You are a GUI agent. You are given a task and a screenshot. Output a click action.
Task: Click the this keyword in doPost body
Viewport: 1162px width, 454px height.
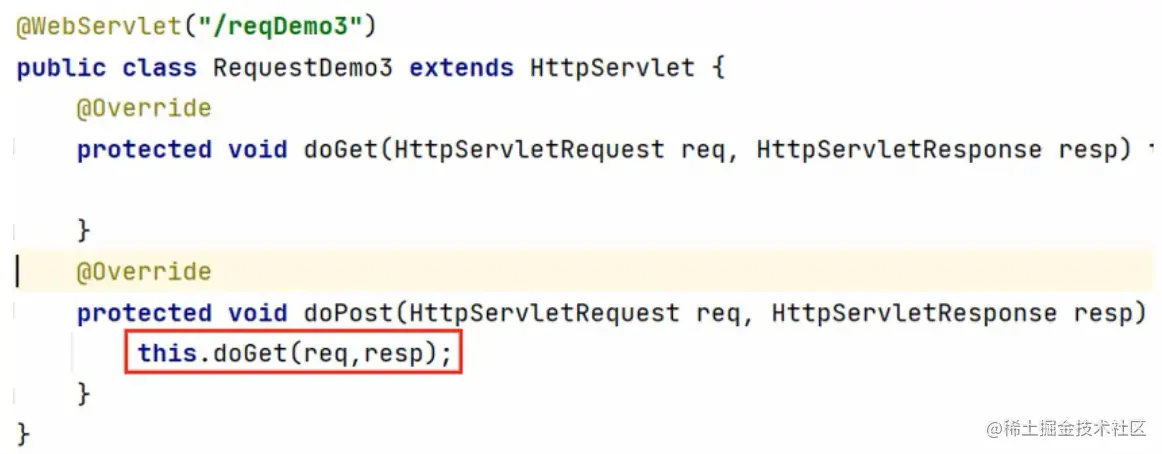pyautogui.click(x=167, y=354)
